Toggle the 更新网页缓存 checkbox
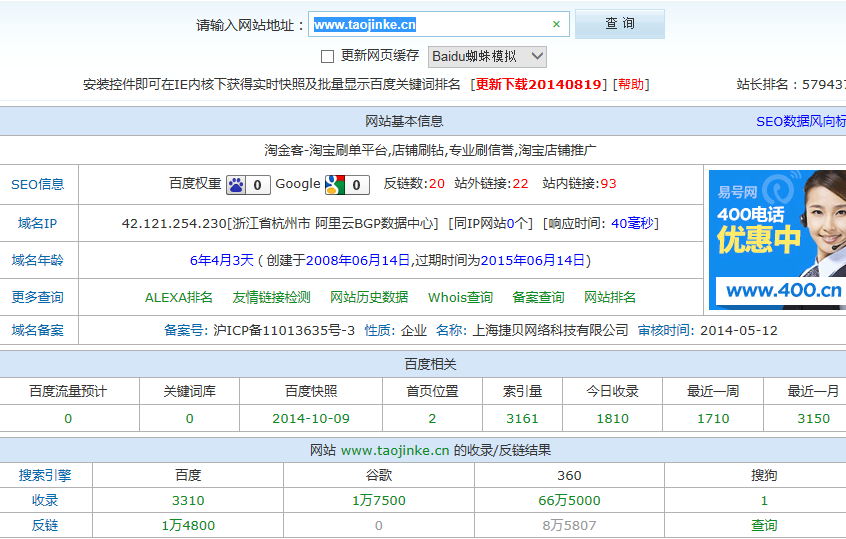The height and width of the screenshot is (539, 846). [x=327, y=56]
